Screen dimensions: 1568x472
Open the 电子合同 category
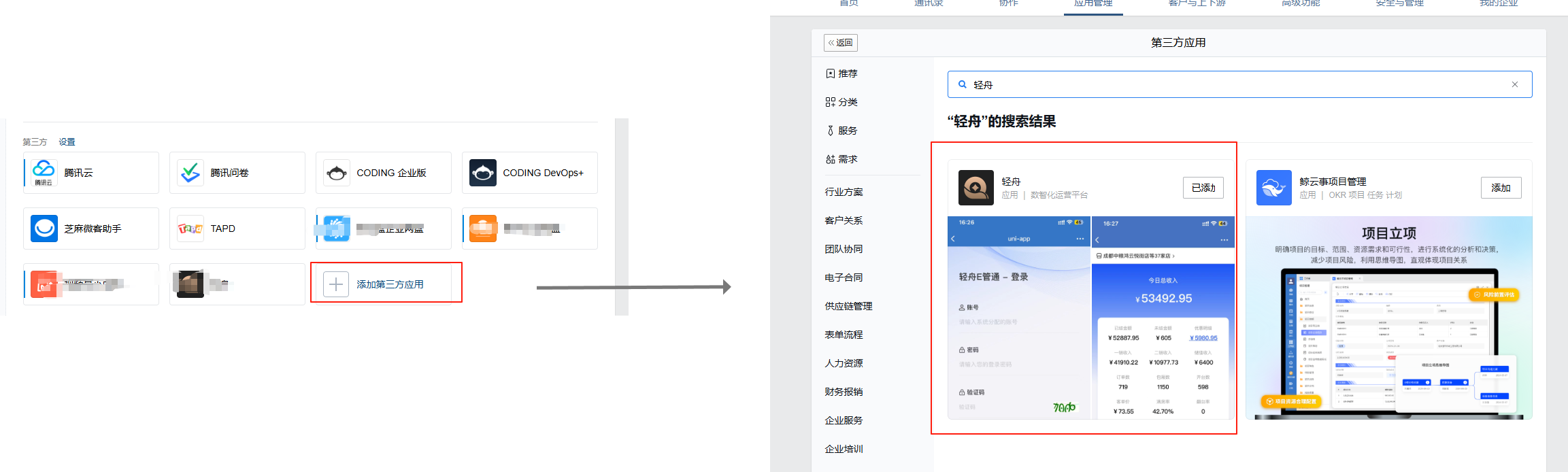click(x=844, y=277)
